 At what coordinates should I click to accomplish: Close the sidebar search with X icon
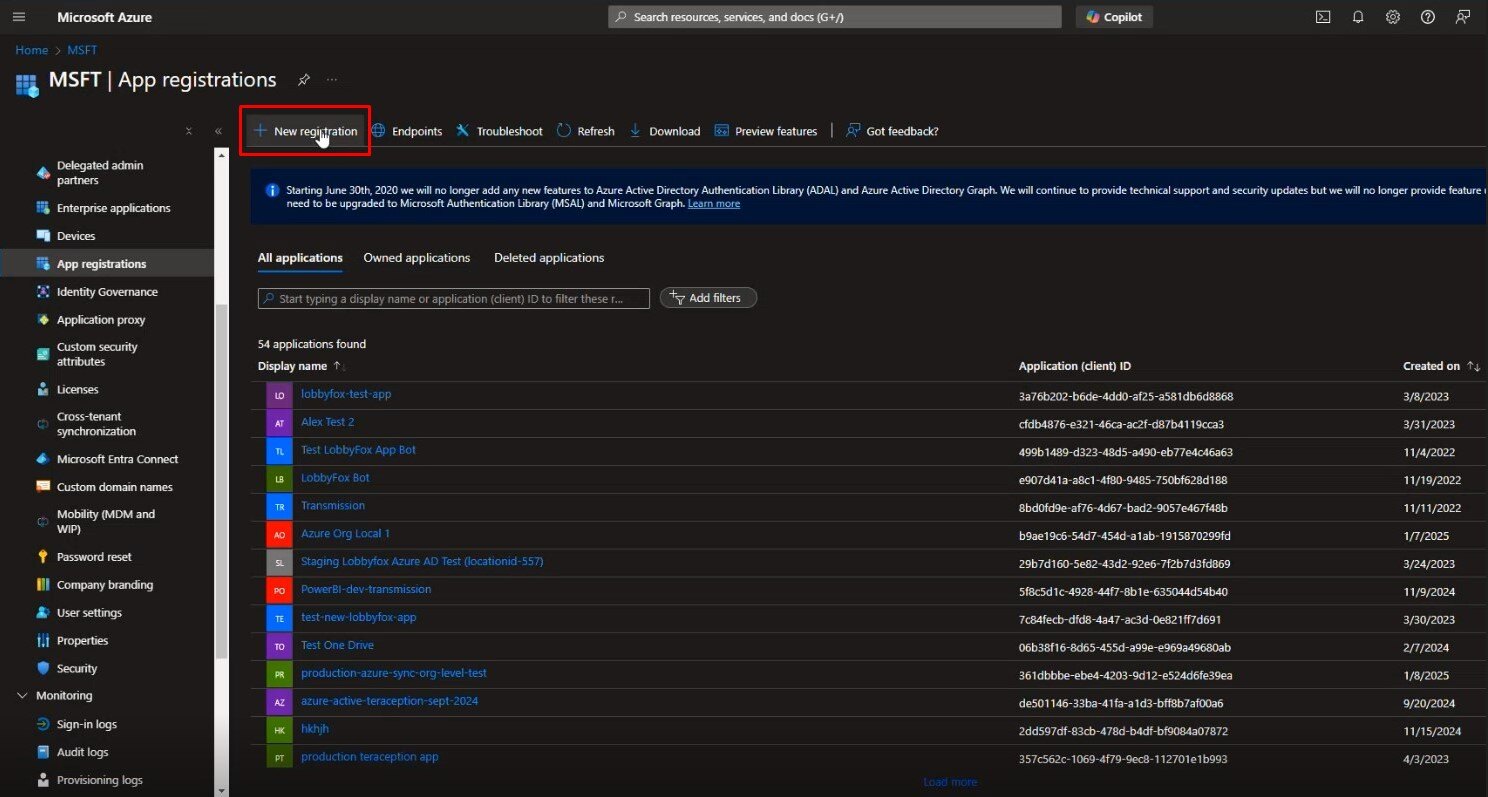point(189,131)
